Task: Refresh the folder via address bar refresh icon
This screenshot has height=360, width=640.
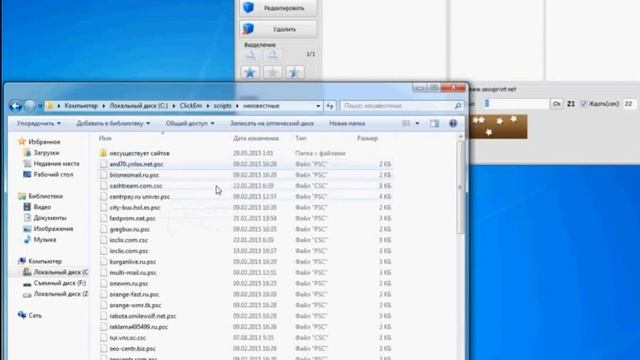Action: click(330, 106)
